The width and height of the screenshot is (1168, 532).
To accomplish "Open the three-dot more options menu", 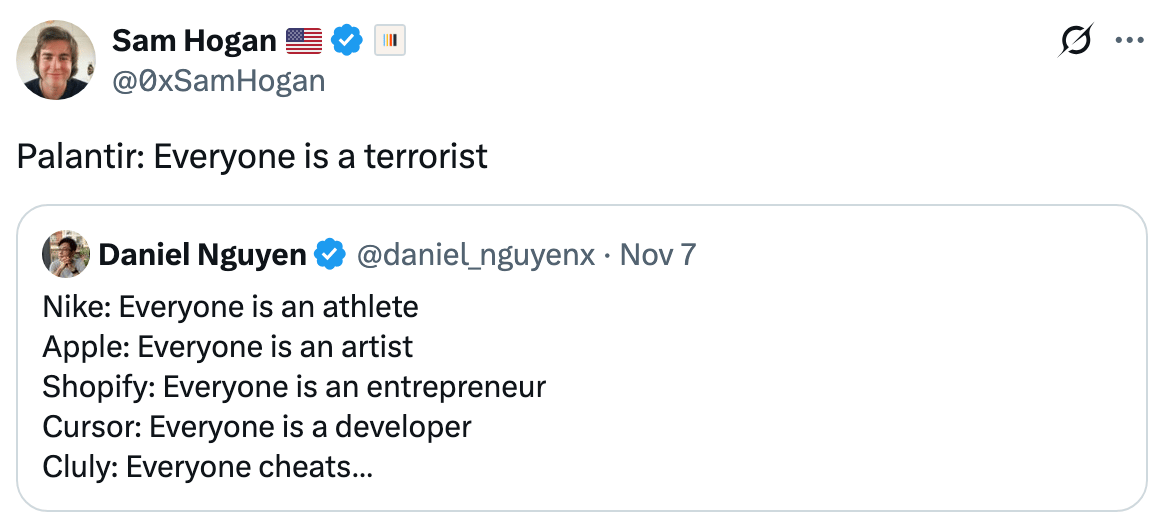I will click(1128, 41).
